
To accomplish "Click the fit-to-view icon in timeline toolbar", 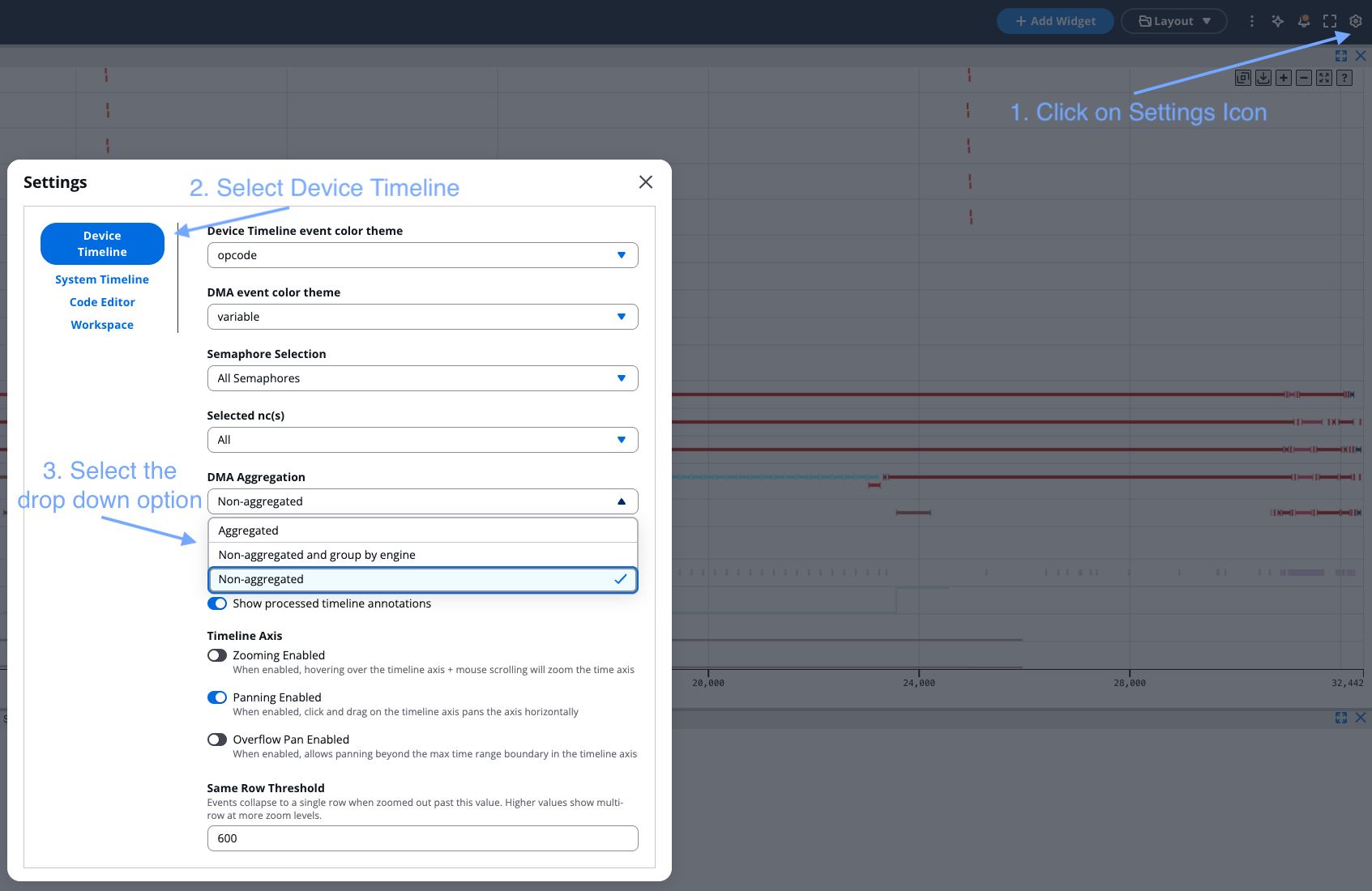I will point(1324,78).
